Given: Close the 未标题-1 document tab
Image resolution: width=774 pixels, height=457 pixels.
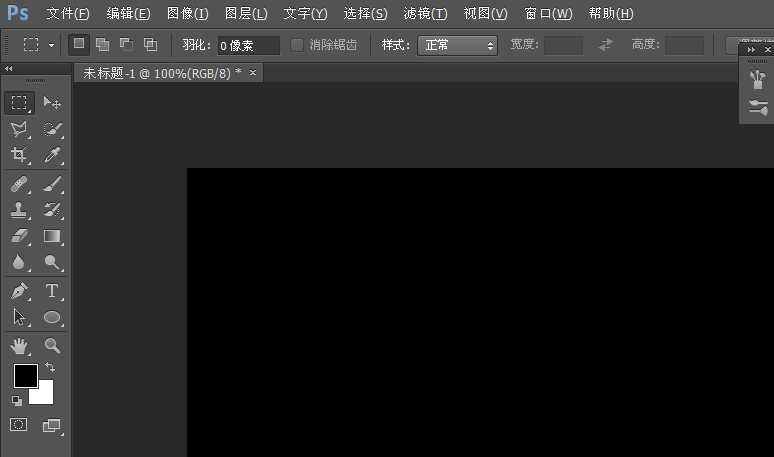Looking at the screenshot, I should (x=253, y=73).
